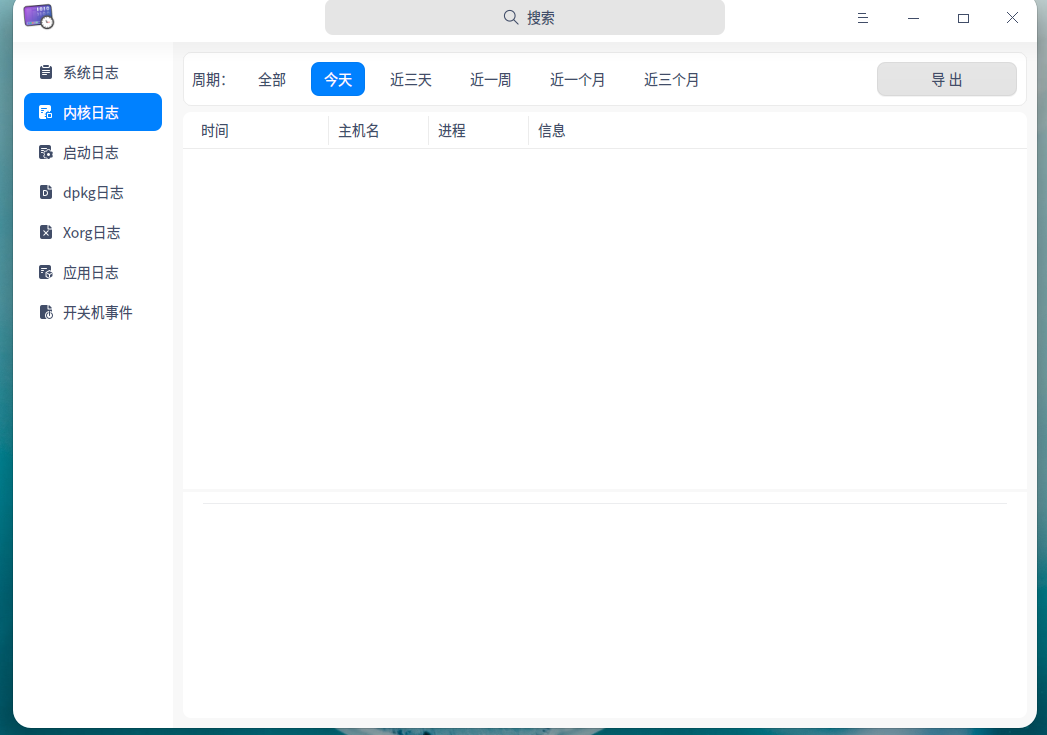Click the 导出 export button

[x=946, y=79]
